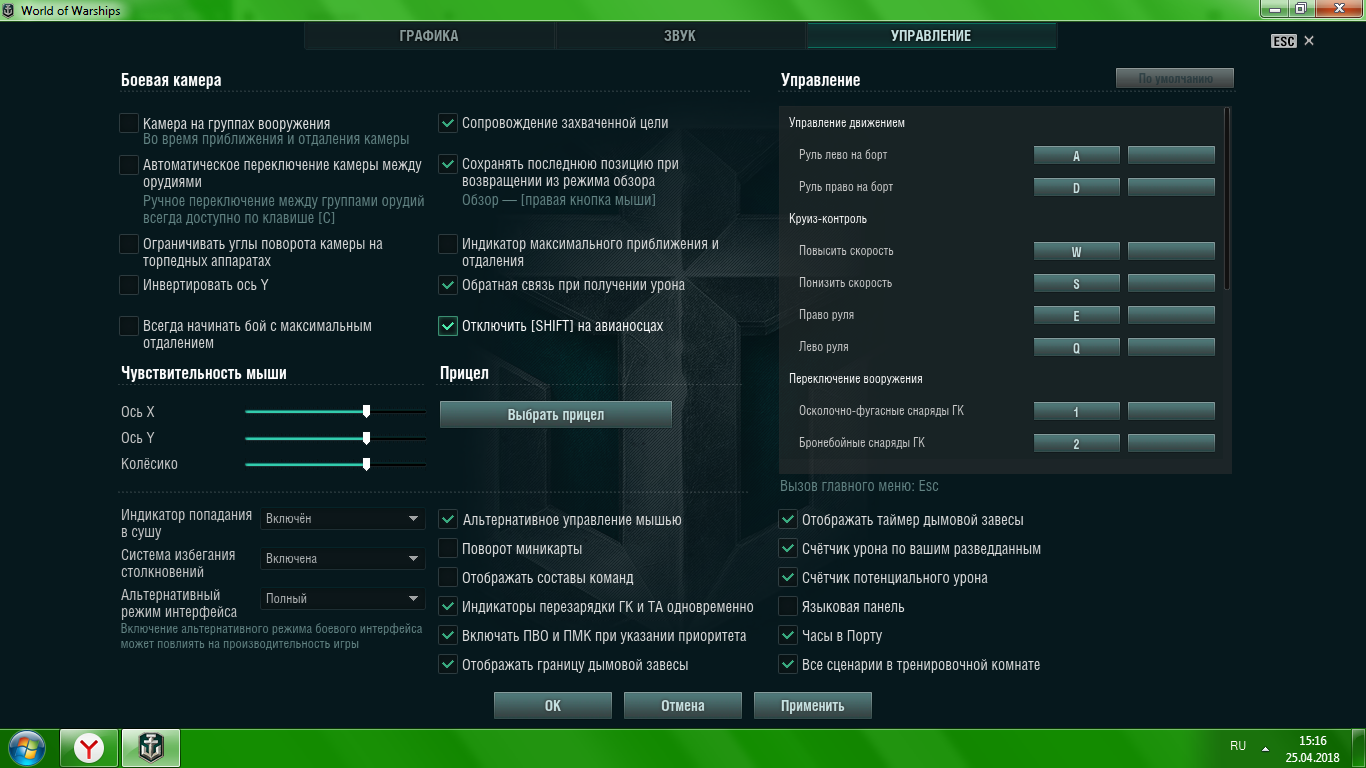The width and height of the screenshot is (1366, 768).
Task: Click Выбрать прицел button
Action: [x=556, y=414]
